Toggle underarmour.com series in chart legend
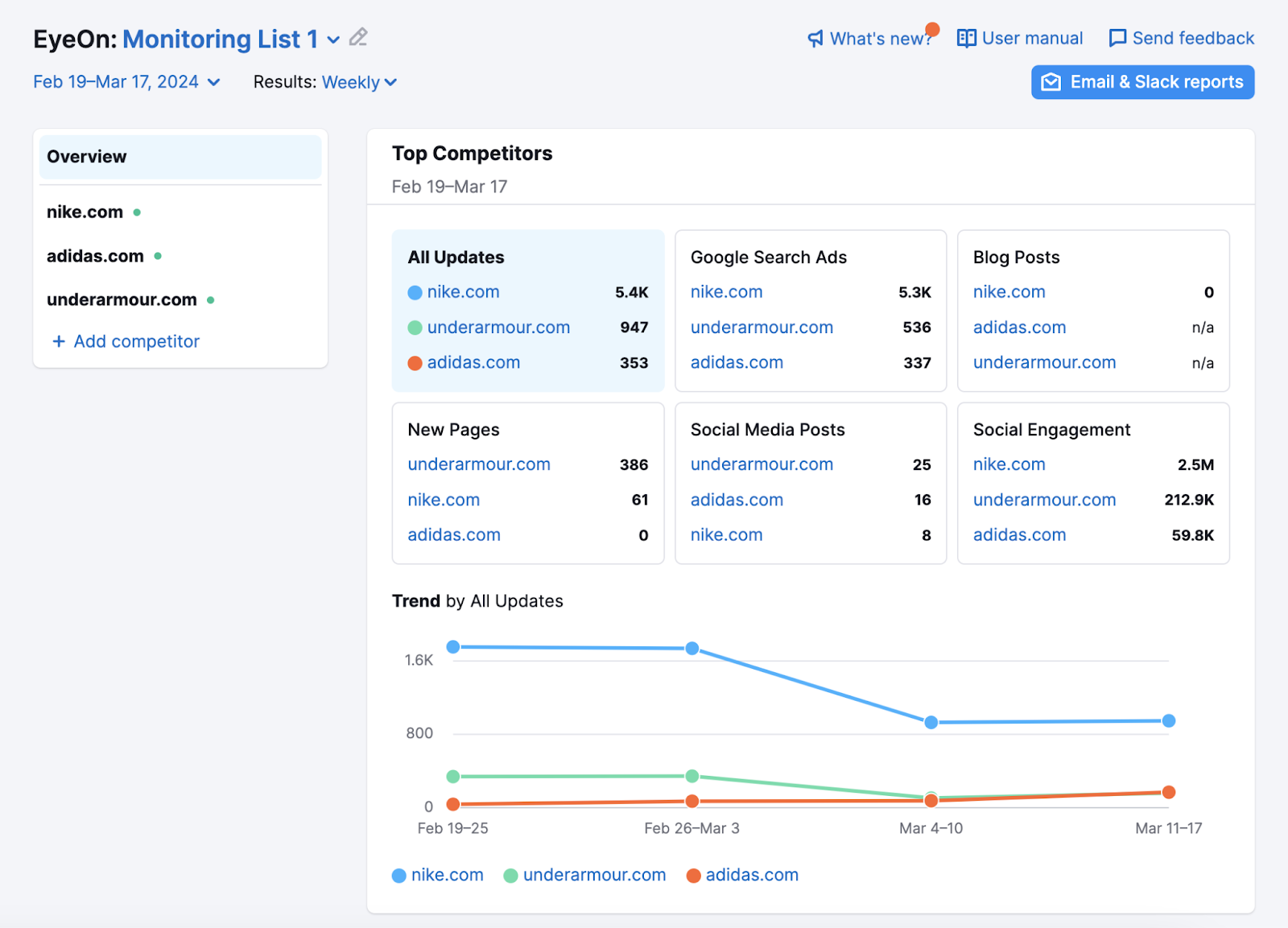Screen dimensions: 1288x928 594,875
